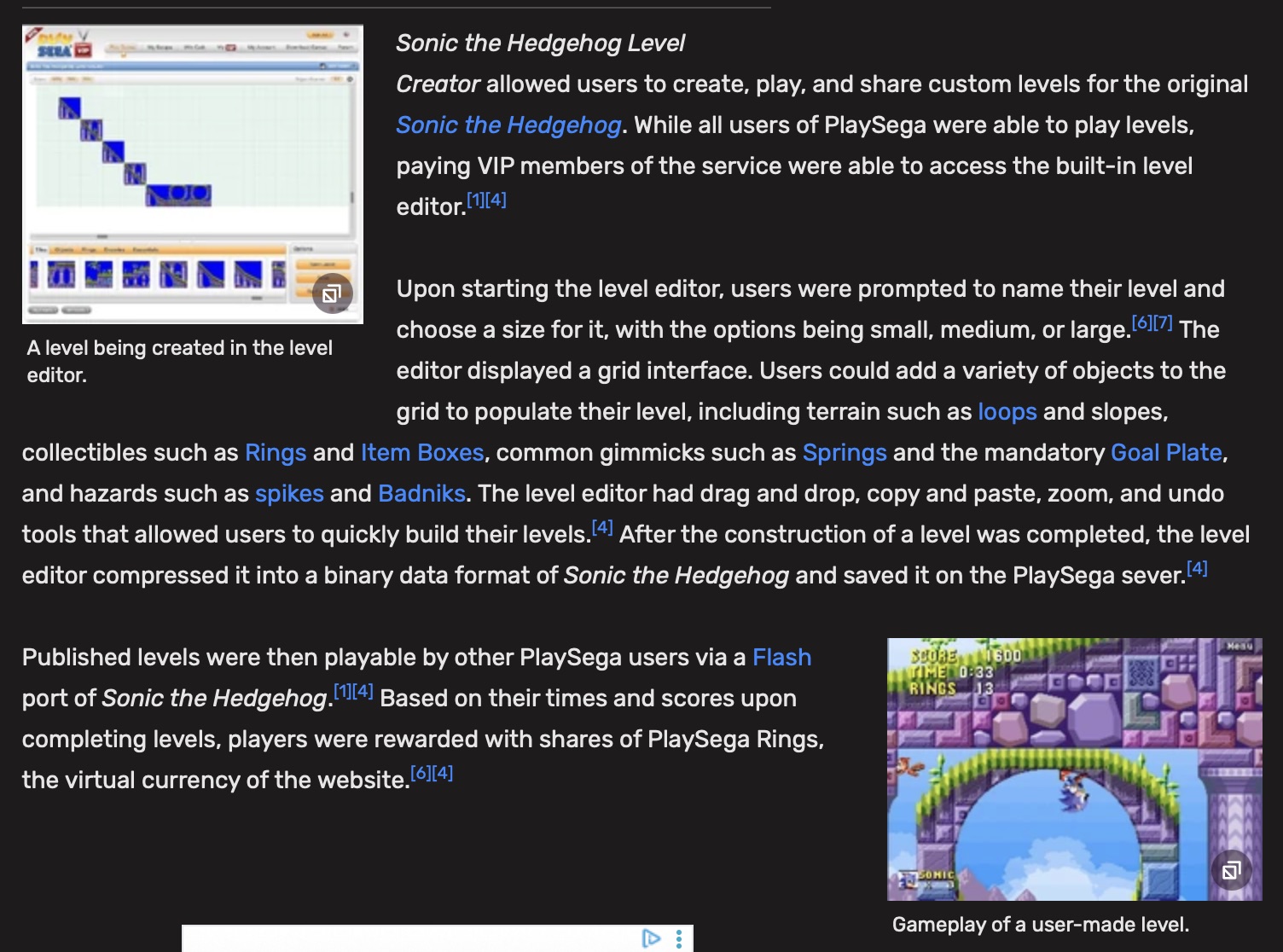Click the italic 'Sonic the Hedgehog Level' heading text
The image size is (1283, 952).
click(x=541, y=44)
